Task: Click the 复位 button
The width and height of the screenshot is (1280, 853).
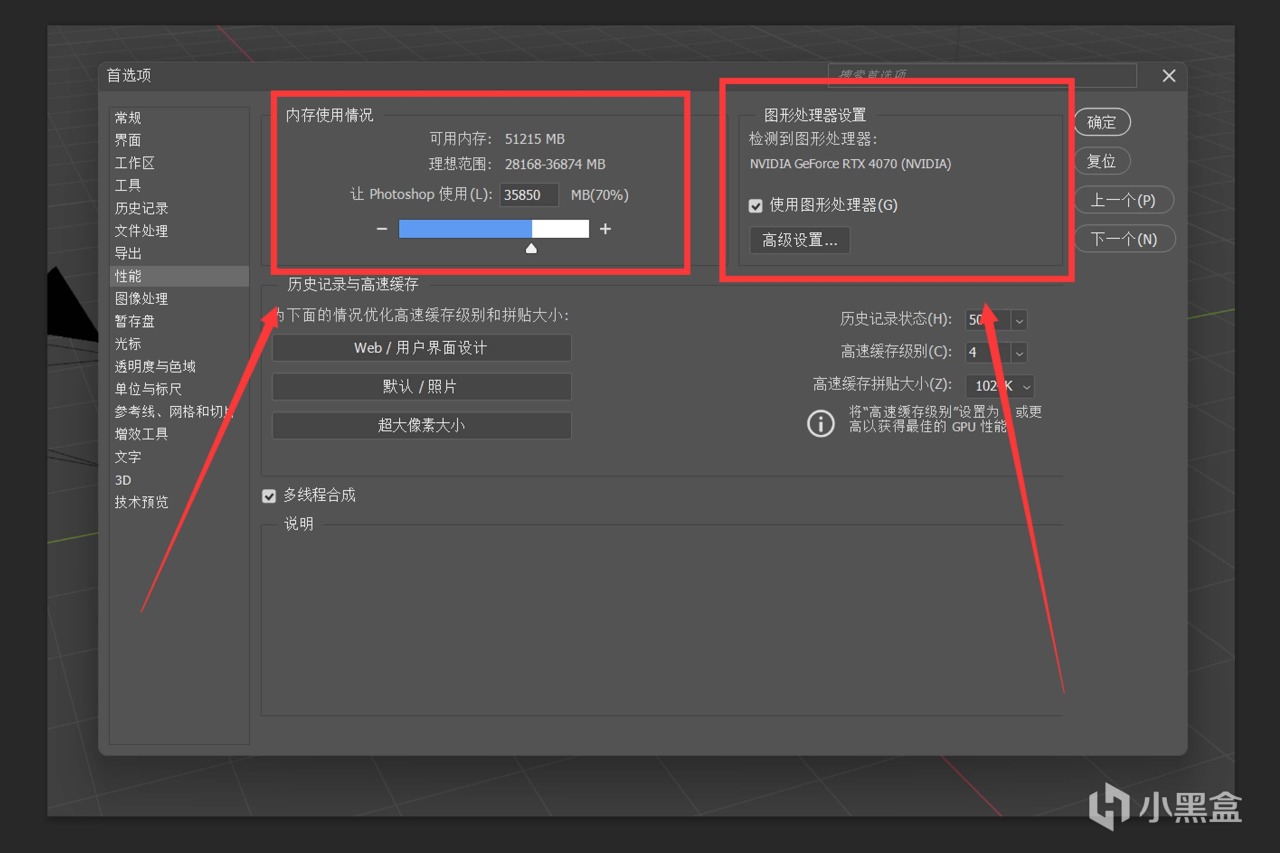Action: pos(1102,161)
